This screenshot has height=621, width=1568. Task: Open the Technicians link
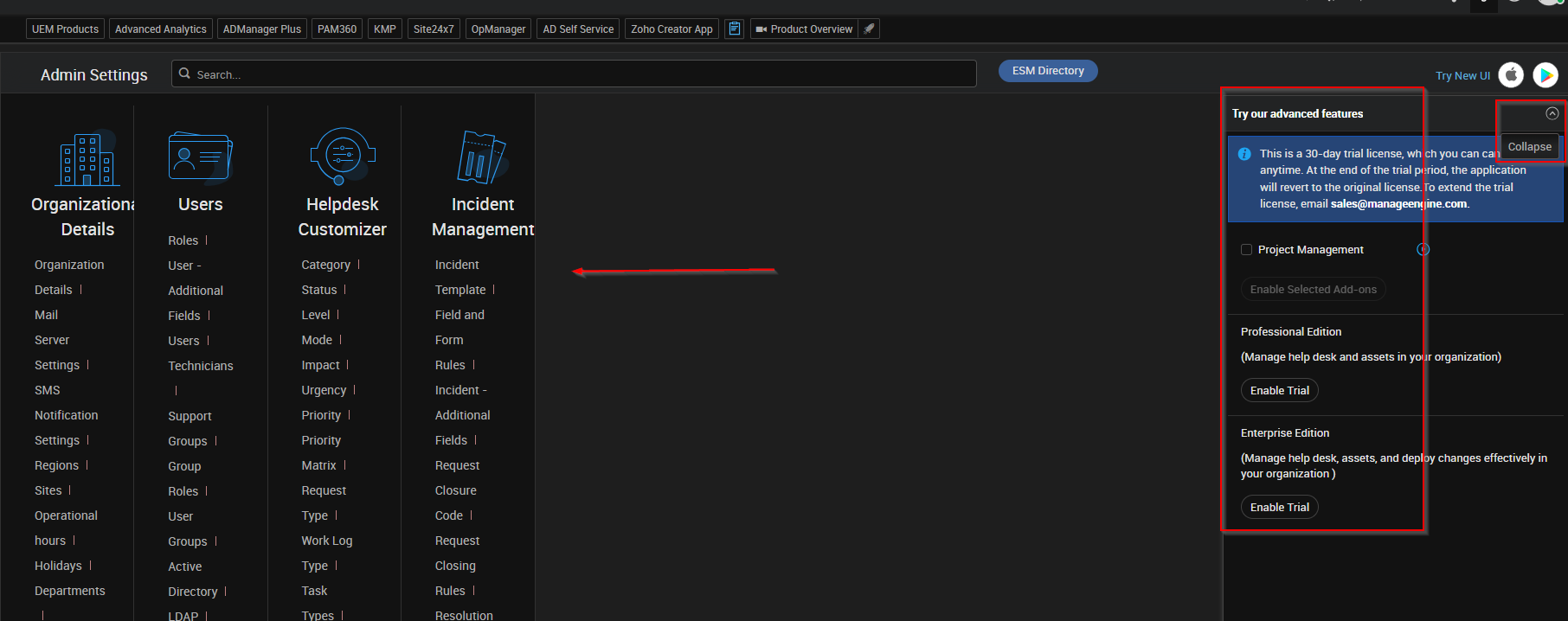(x=201, y=366)
